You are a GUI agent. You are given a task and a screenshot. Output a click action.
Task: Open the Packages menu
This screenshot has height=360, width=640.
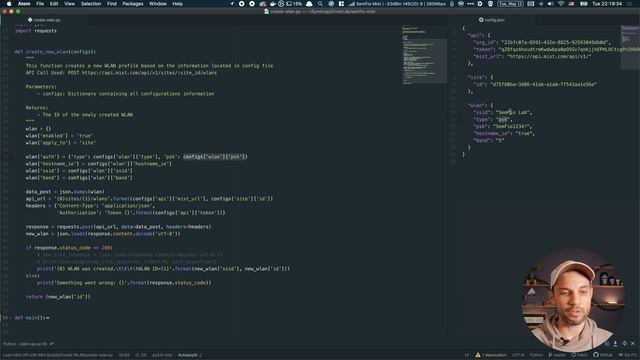pyautogui.click(x=133, y=4)
